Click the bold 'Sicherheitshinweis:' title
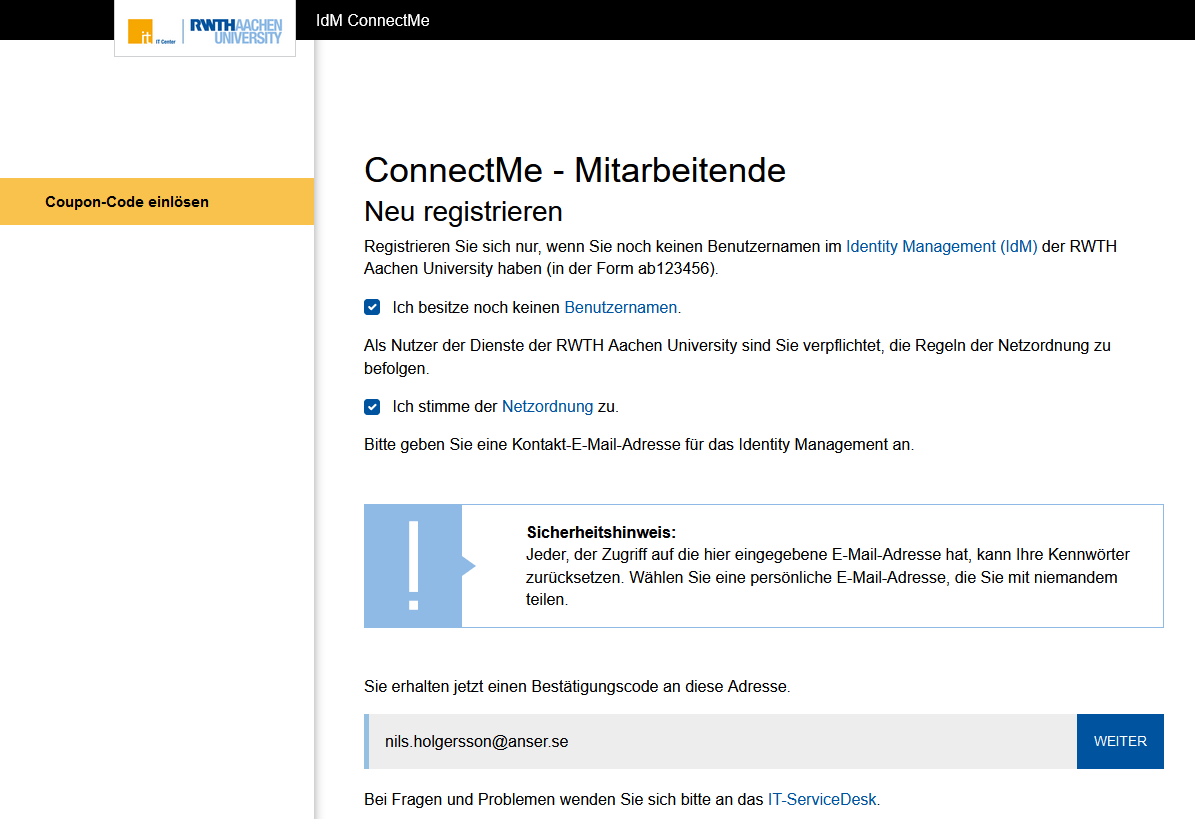 click(601, 533)
